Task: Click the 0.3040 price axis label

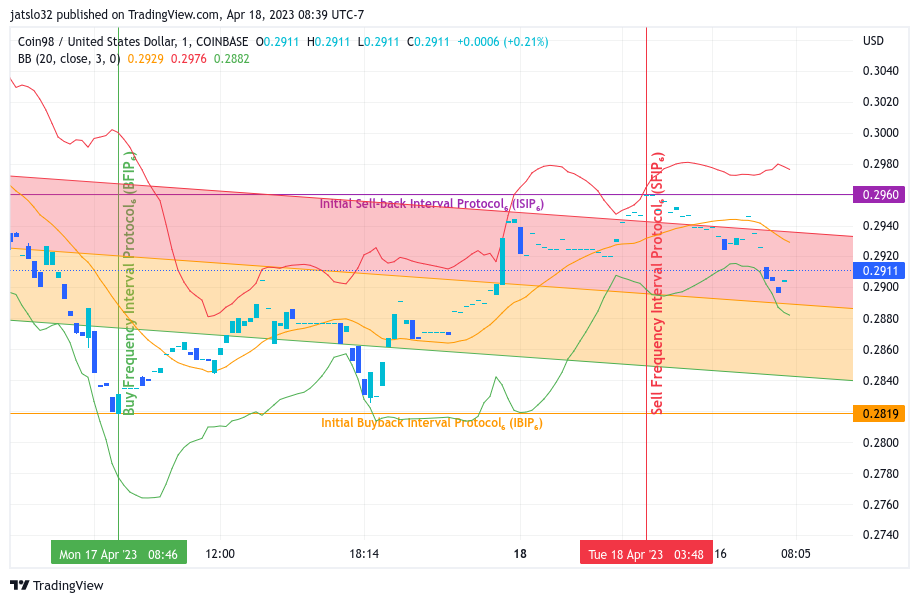Action: coord(881,71)
